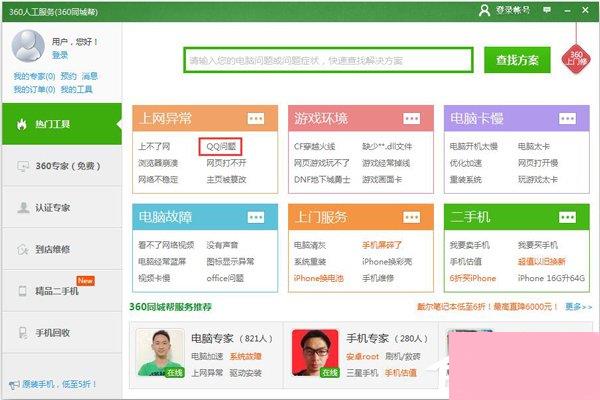The image size is (600, 400).
Task: Click the login account user icon
Action: pos(484,10)
